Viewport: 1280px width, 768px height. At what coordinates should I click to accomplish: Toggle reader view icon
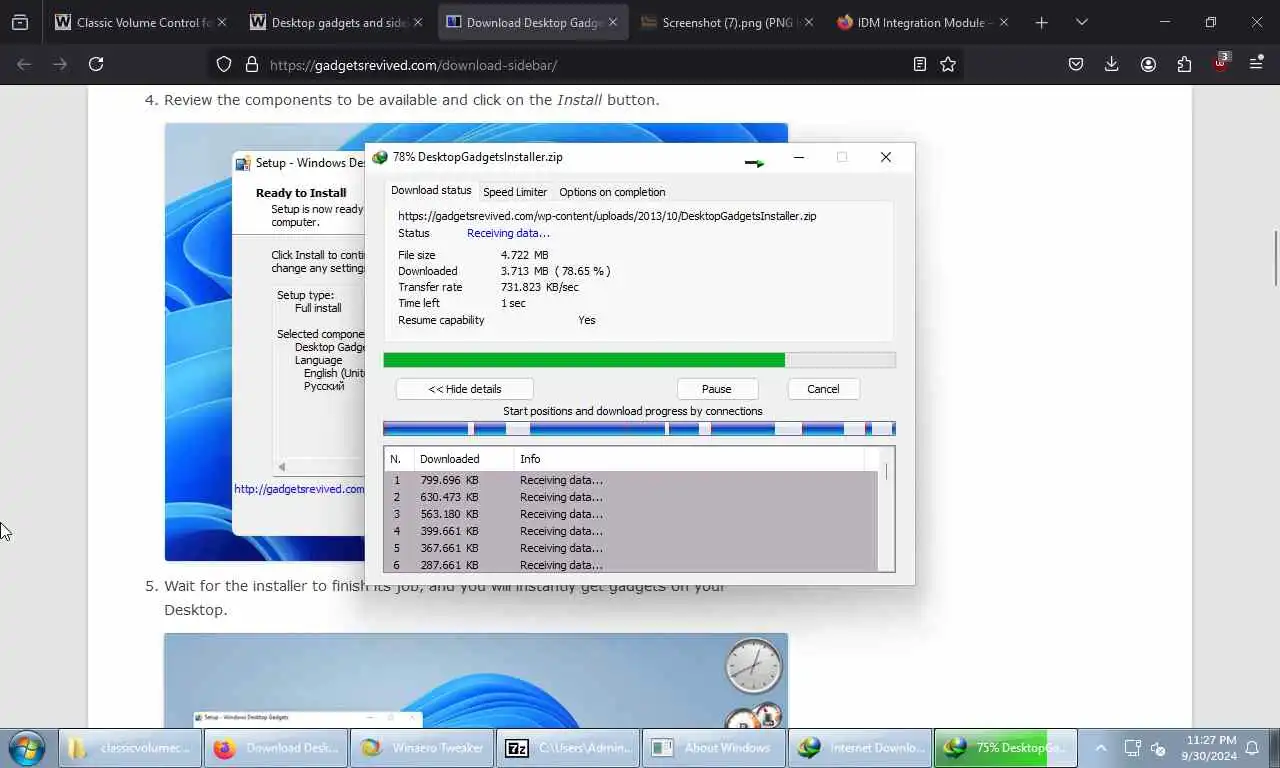click(920, 64)
